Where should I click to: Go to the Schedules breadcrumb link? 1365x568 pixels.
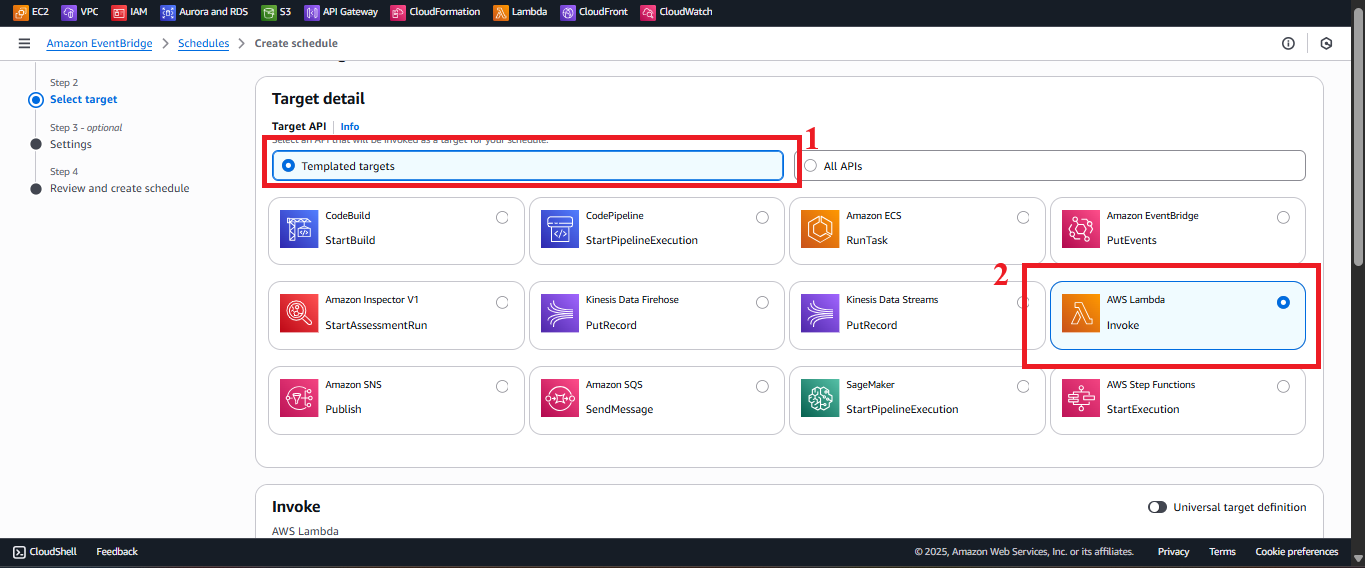[x=203, y=43]
